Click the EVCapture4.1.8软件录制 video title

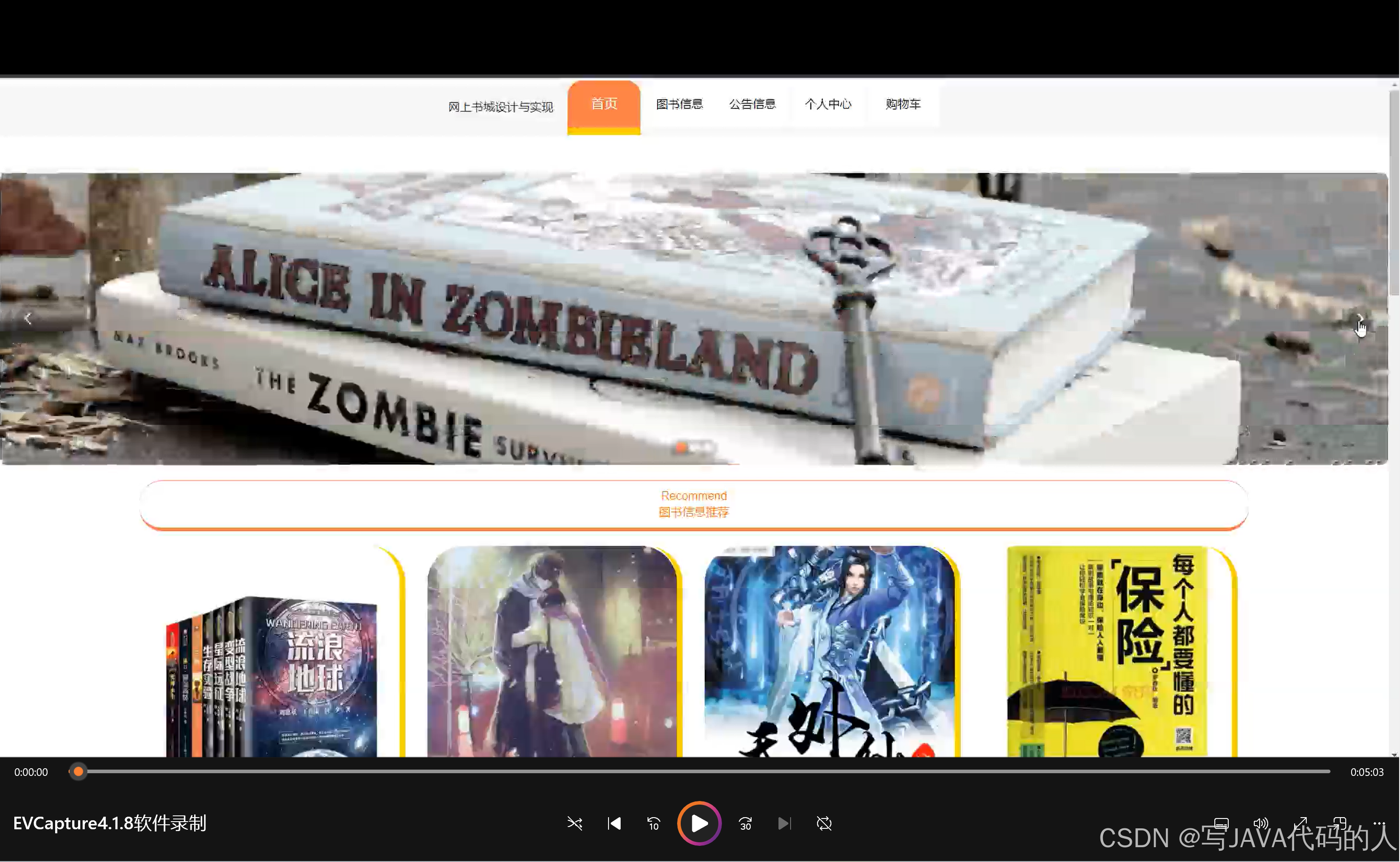point(110,823)
